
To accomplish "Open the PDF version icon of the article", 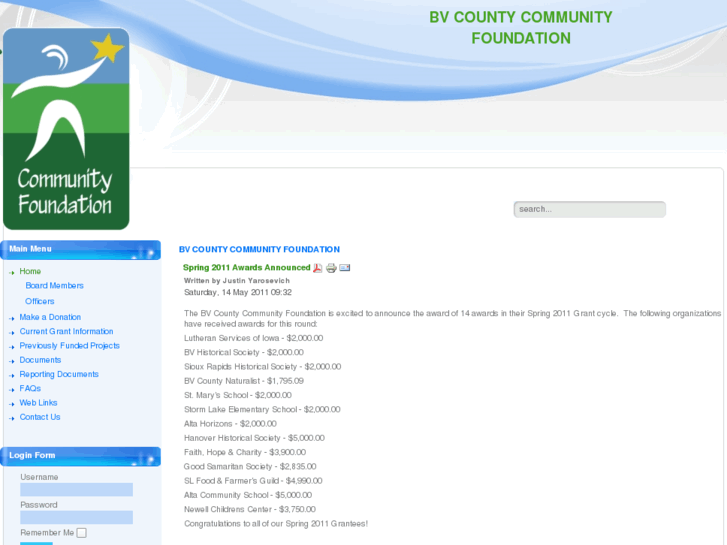I will (x=318, y=268).
